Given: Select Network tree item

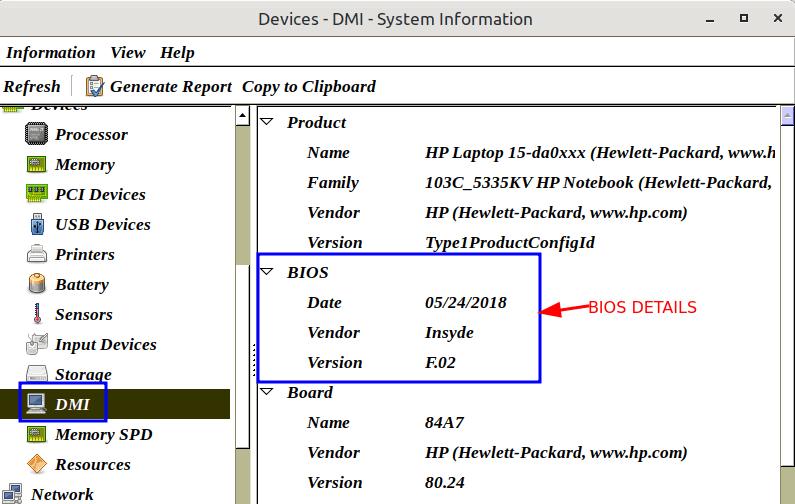Looking at the screenshot, I should 62,494.
